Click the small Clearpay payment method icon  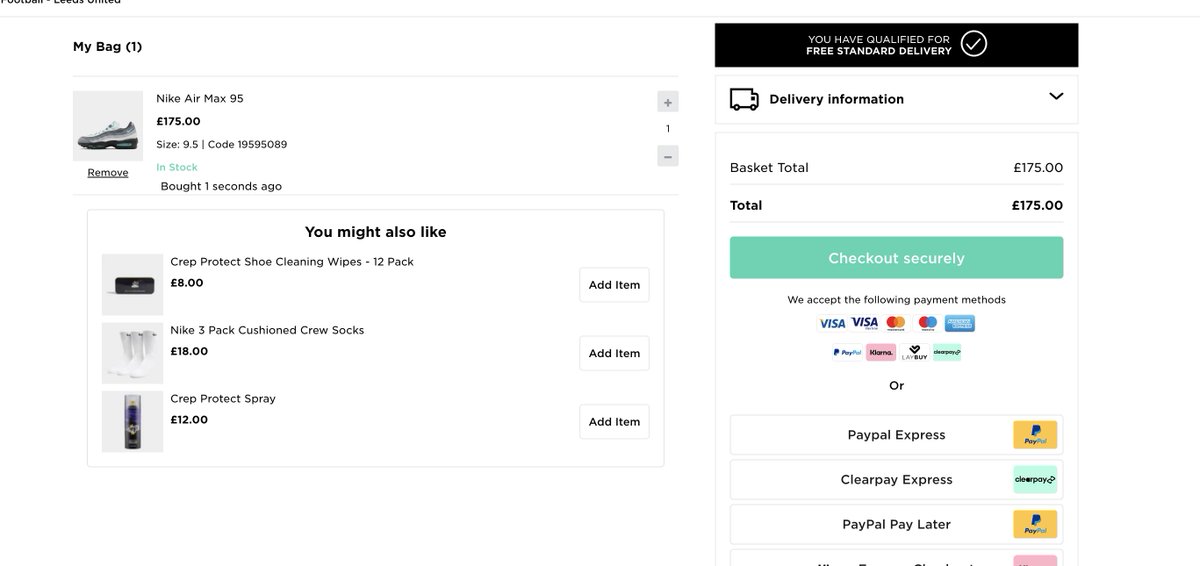(946, 352)
